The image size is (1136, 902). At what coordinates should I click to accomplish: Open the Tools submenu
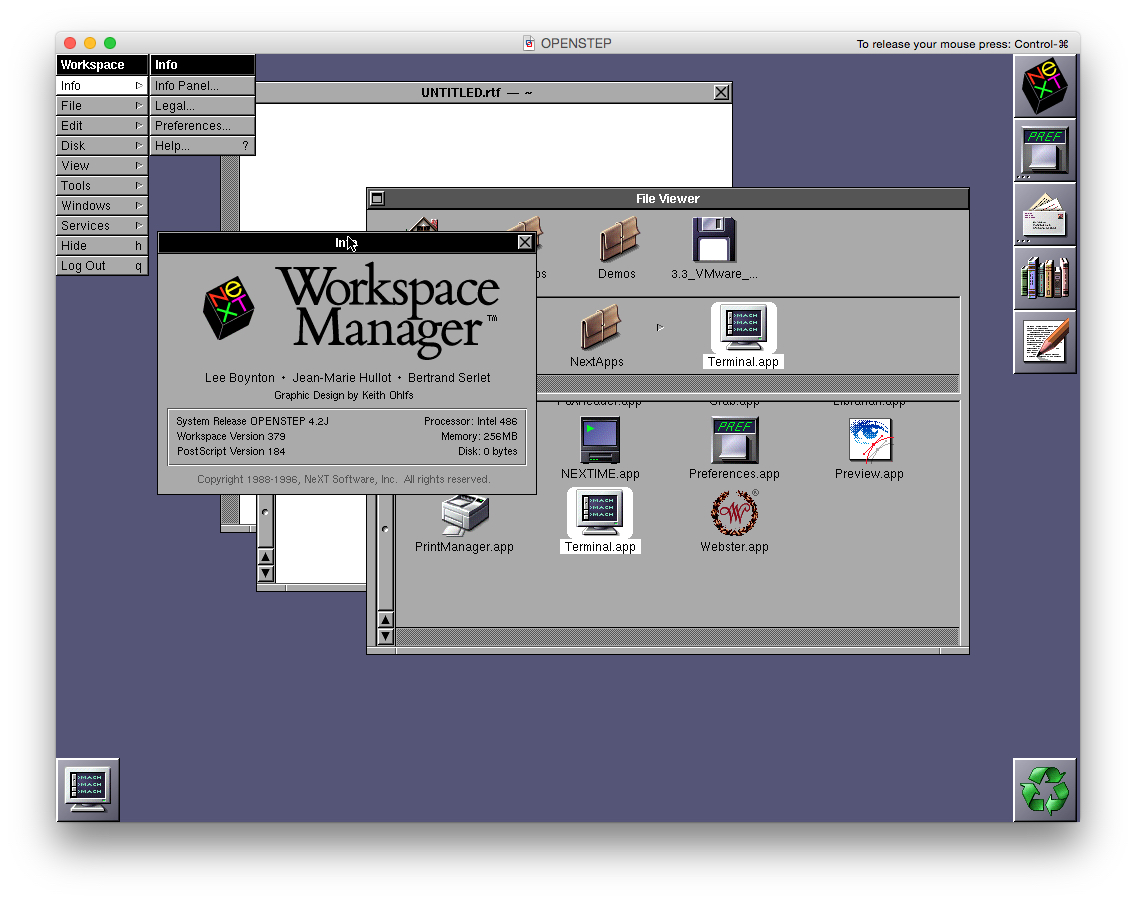(x=102, y=185)
